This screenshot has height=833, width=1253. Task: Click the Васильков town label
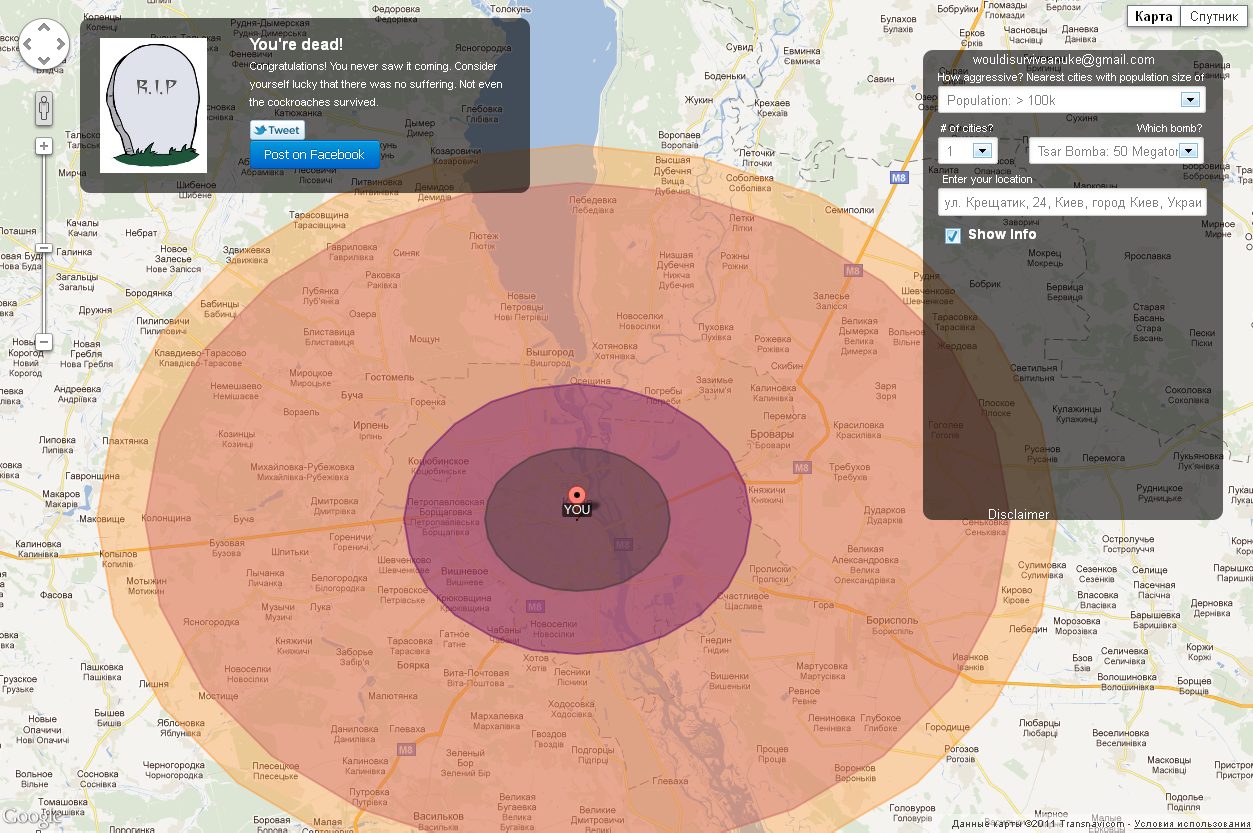pos(438,816)
